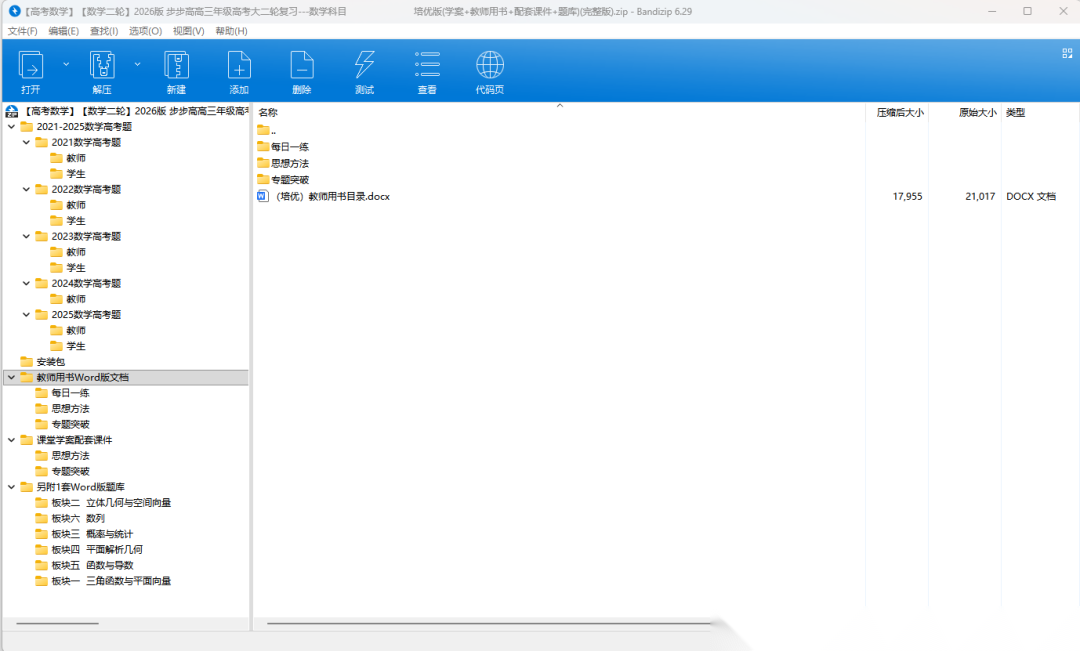Sort by the 名称 column header

(268, 113)
